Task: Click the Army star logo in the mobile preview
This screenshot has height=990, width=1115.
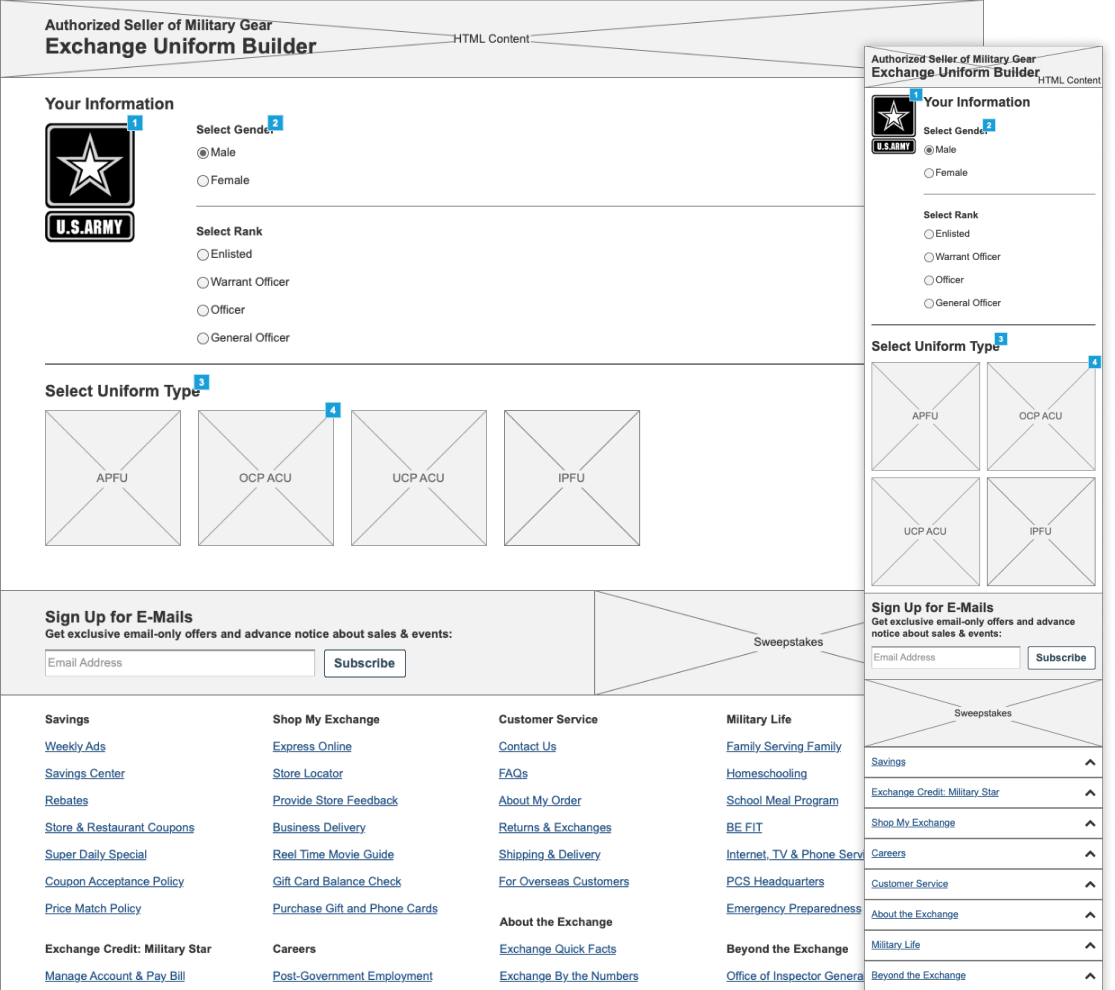Action: click(x=893, y=119)
